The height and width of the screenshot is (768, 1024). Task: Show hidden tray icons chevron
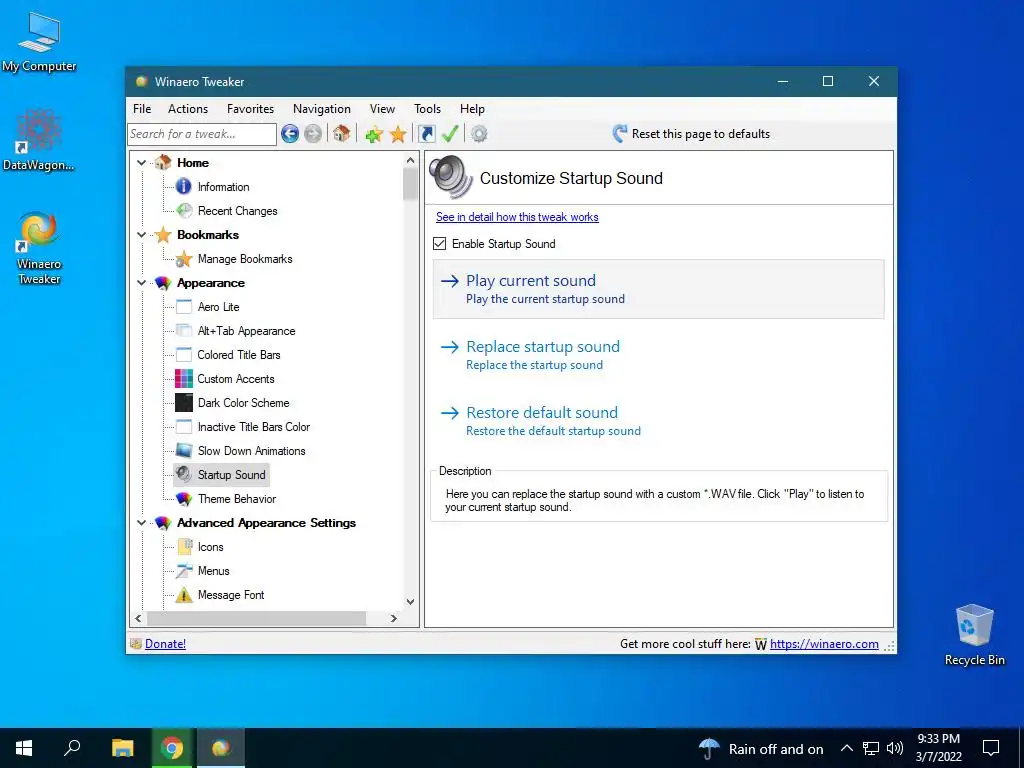[x=846, y=748]
